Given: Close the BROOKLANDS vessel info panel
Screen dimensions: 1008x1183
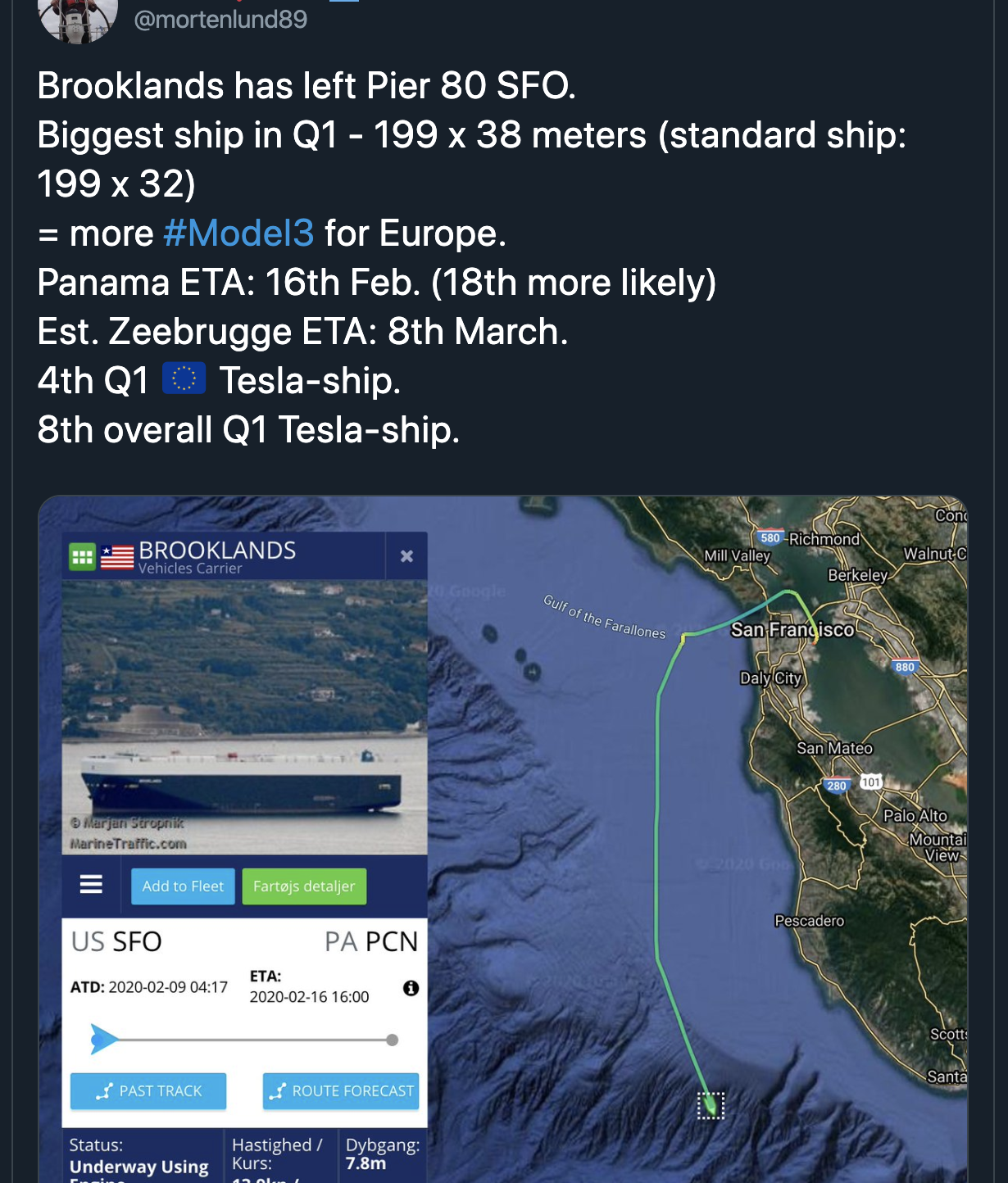Looking at the screenshot, I should (406, 556).
